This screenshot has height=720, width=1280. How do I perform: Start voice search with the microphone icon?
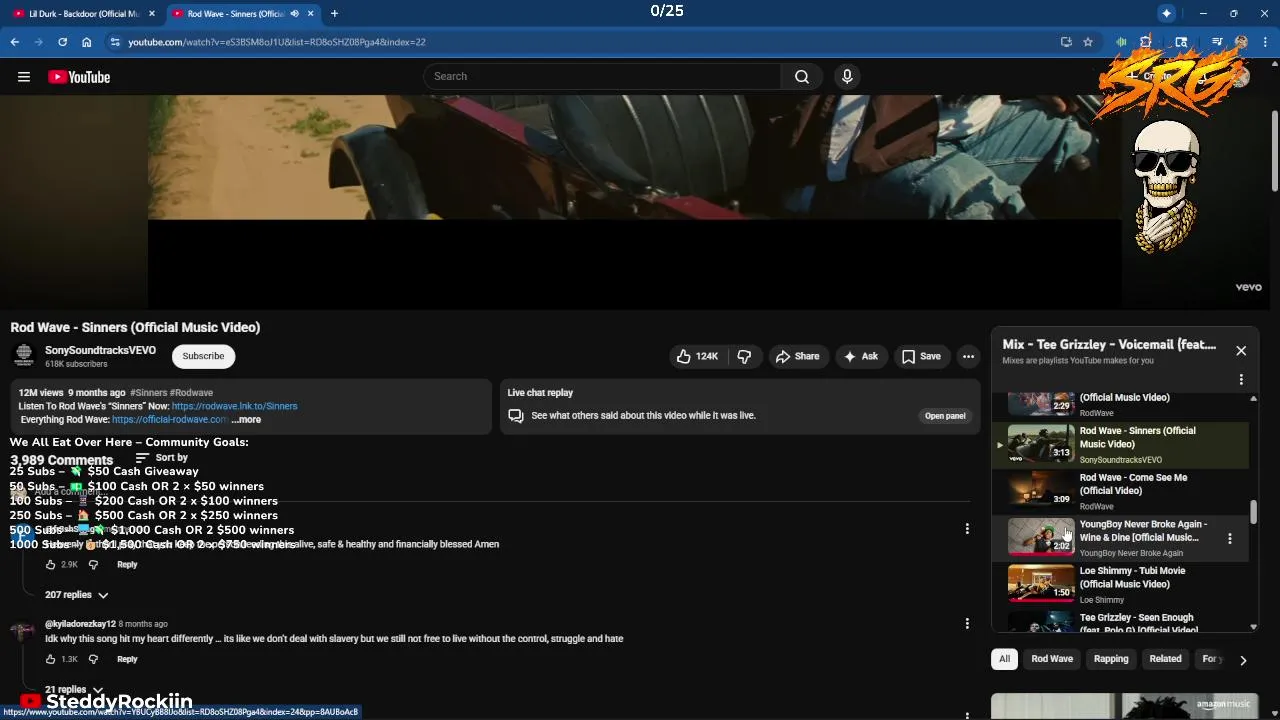pyautogui.click(x=847, y=77)
